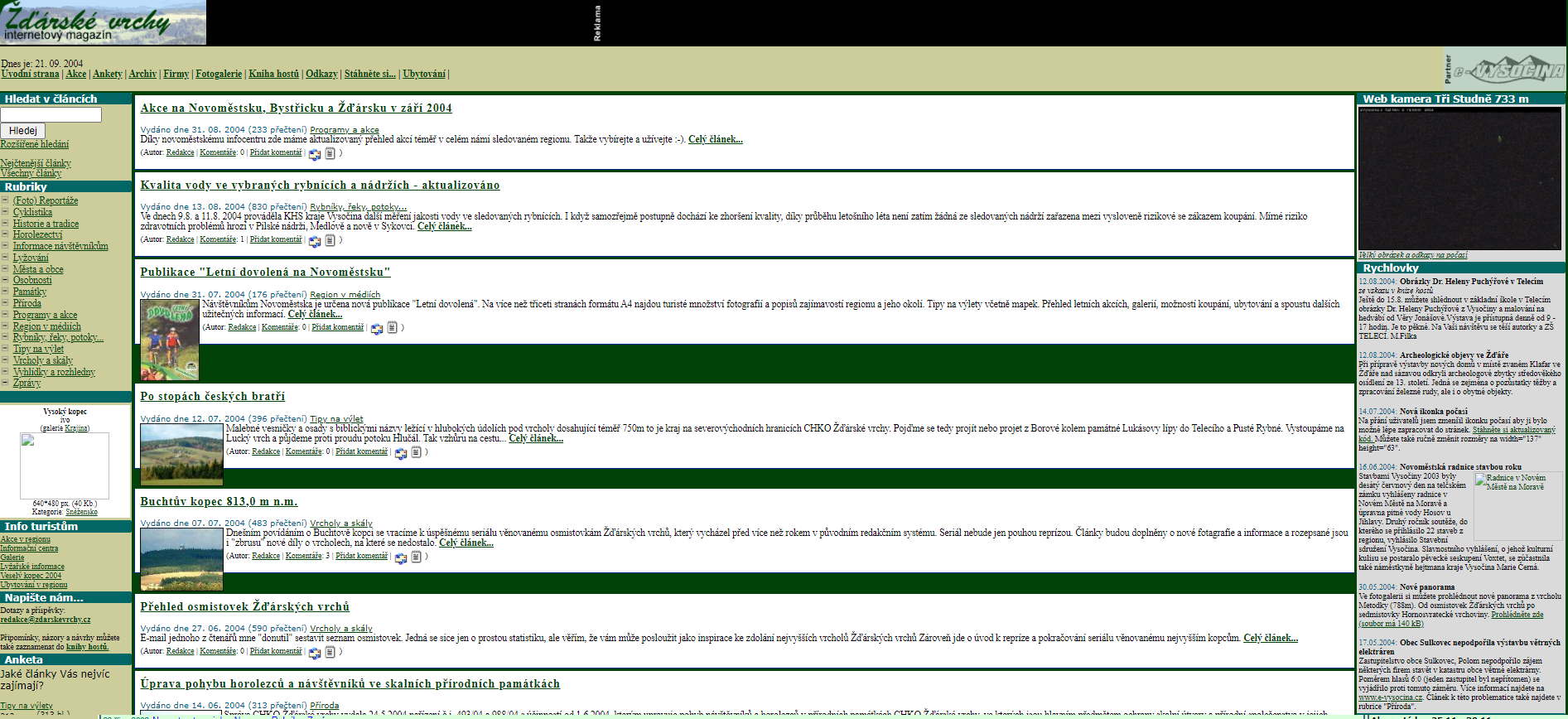The image size is (1568, 719).
Task: Click the notepad print icon under the Buchtův kopec article
Action: click(x=416, y=557)
